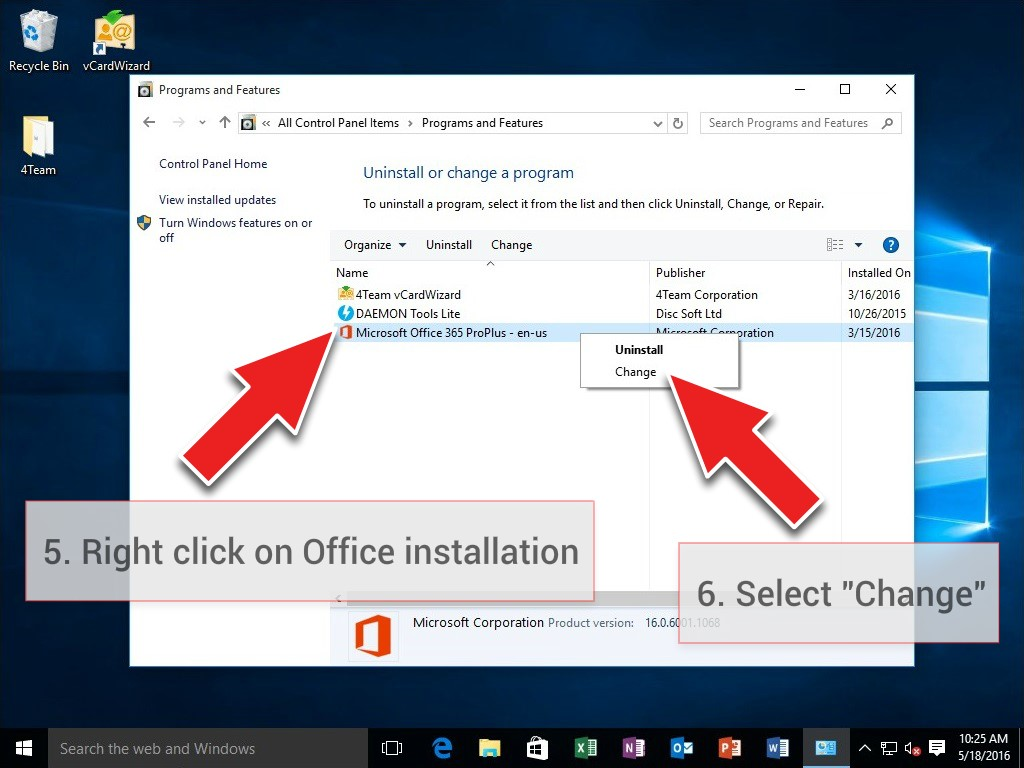
Task: Click the Search Programs and Features box
Action: [x=788, y=123]
